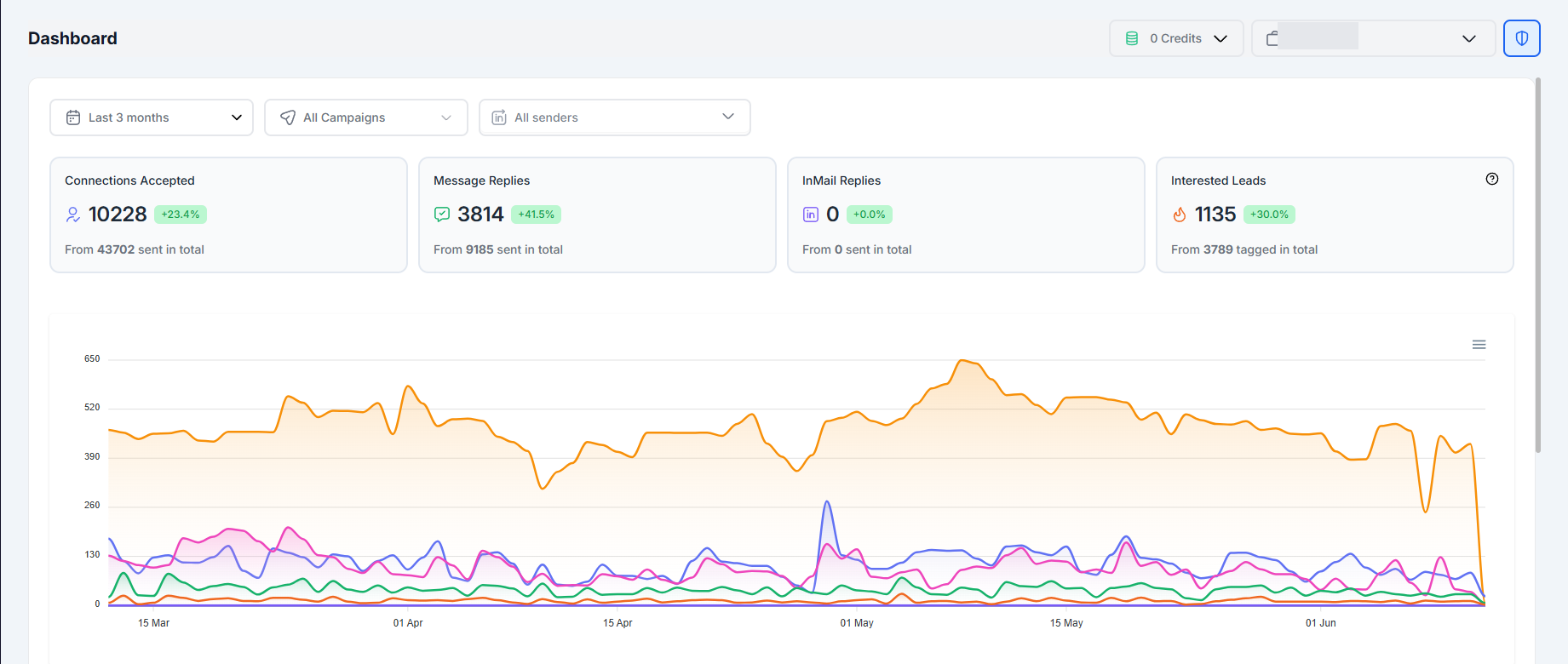Click 'From 43702 sent in total' text
Screen dimensions: 1568x664
[x=135, y=249]
